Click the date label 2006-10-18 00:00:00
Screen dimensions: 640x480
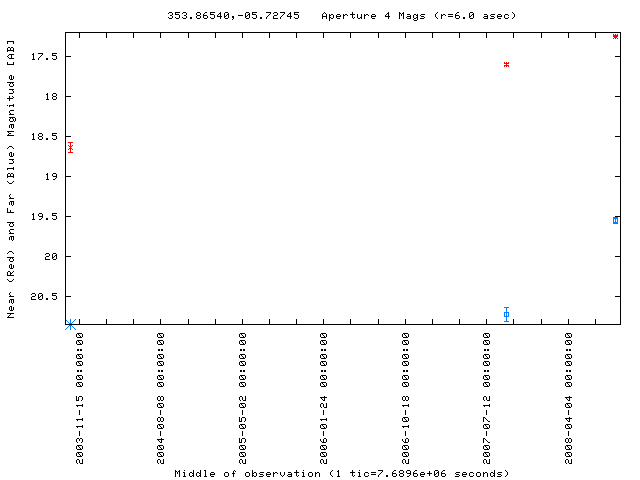[x=405, y=398]
